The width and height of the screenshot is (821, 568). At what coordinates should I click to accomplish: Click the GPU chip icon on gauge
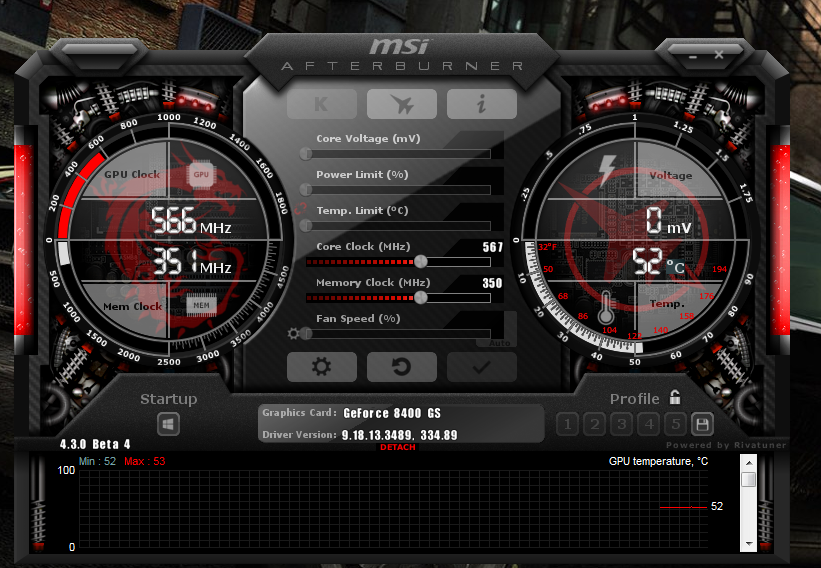[x=201, y=174]
